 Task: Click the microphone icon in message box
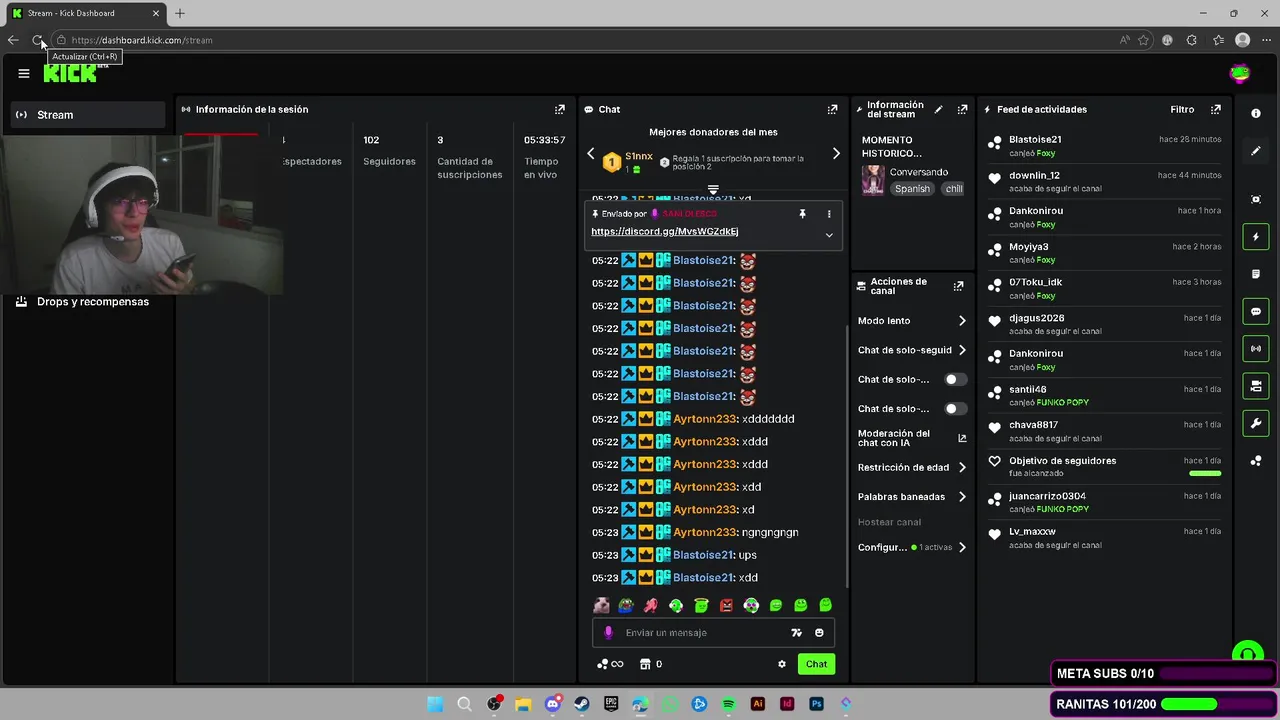point(608,633)
